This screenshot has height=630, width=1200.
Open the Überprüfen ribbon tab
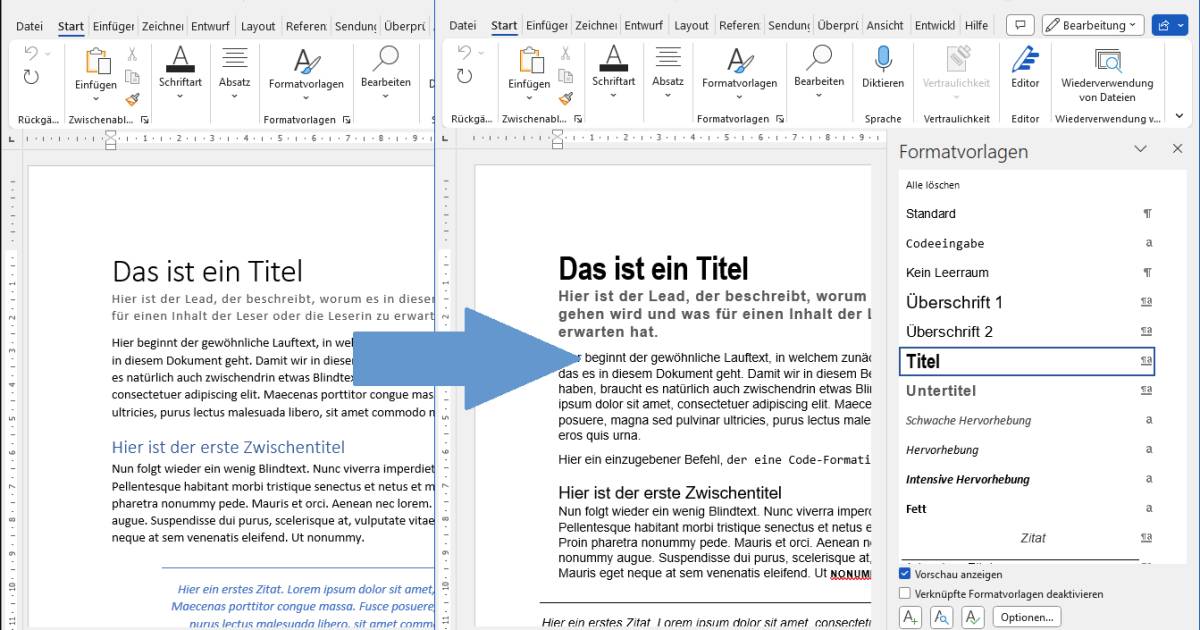click(x=837, y=25)
